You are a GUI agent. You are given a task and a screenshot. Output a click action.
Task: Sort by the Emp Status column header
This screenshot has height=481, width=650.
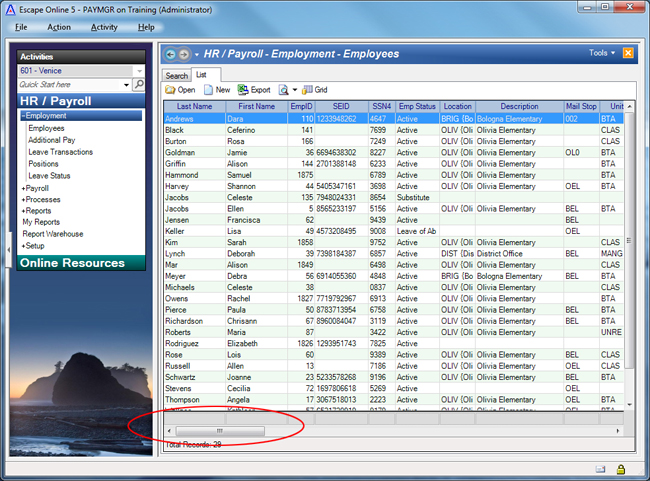tap(417, 107)
